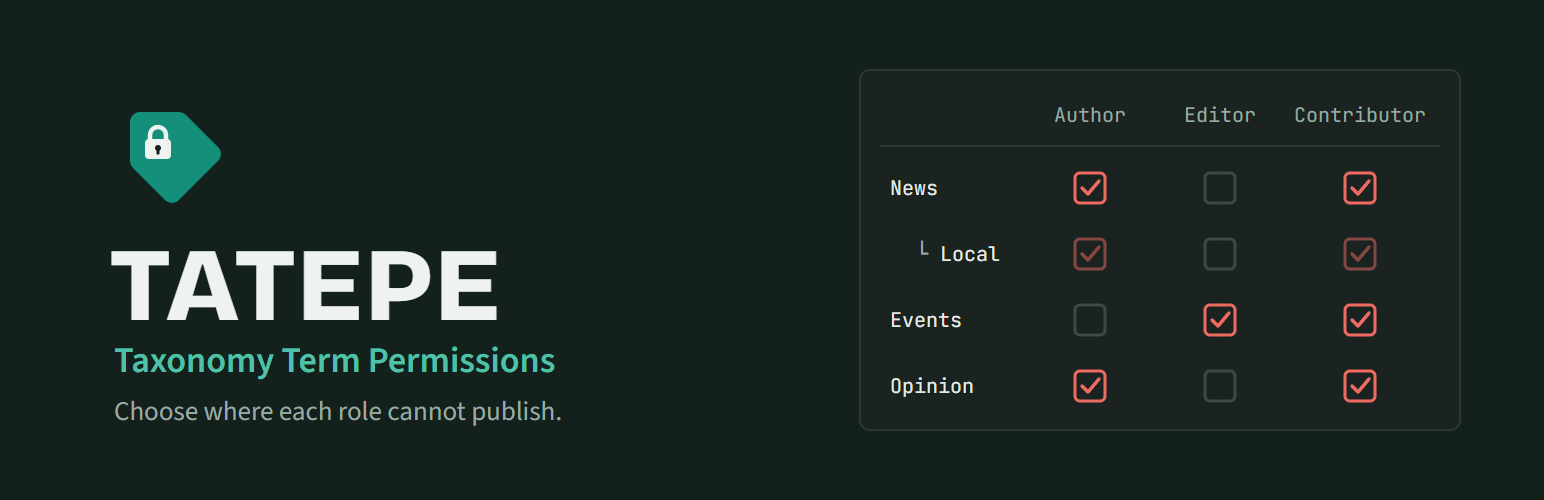Screen dimensions: 1544x500
Task: Uncheck Contributor box for Opinion
Action: tap(1360, 386)
